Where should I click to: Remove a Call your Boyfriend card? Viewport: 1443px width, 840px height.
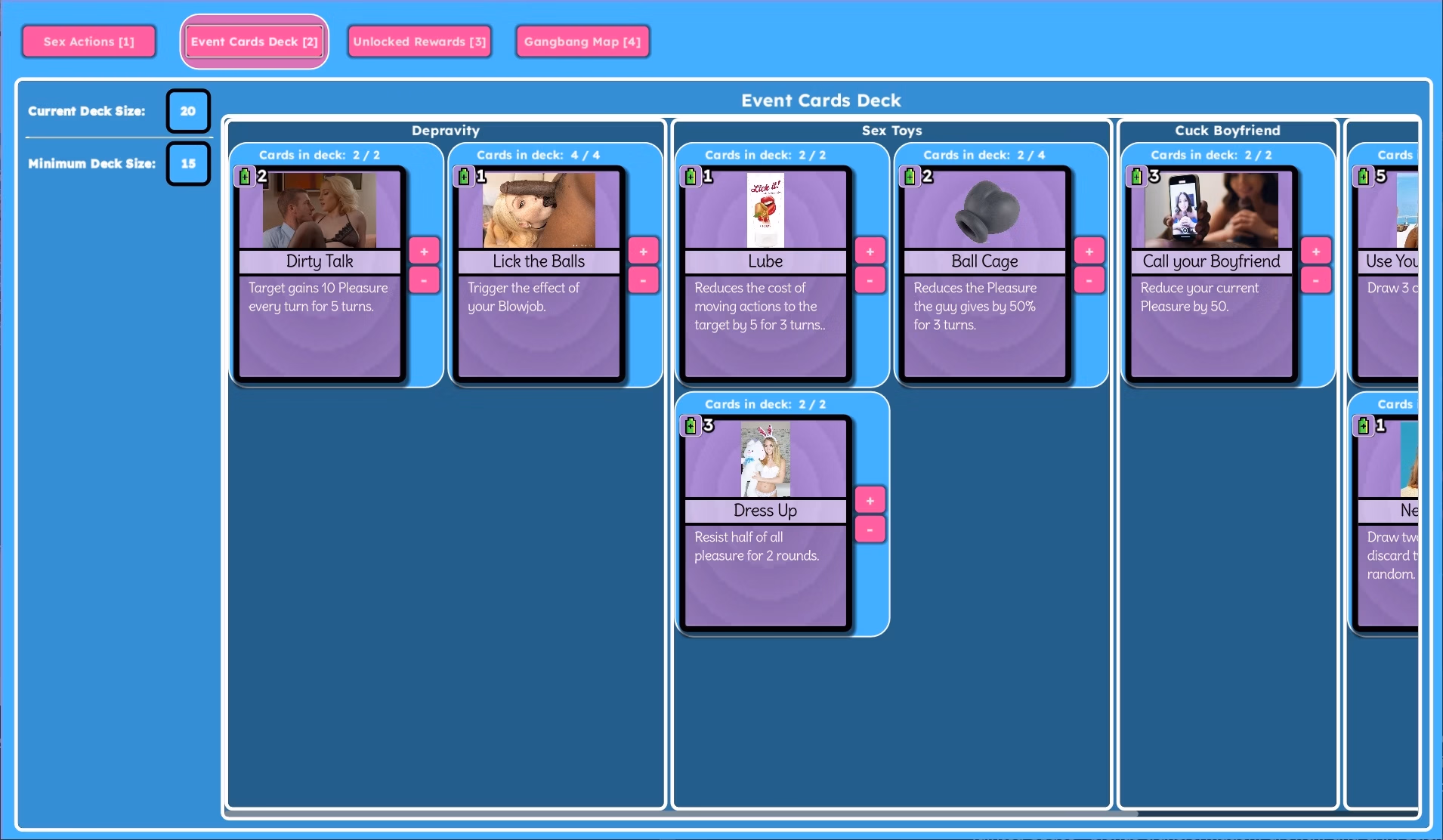[1315, 280]
